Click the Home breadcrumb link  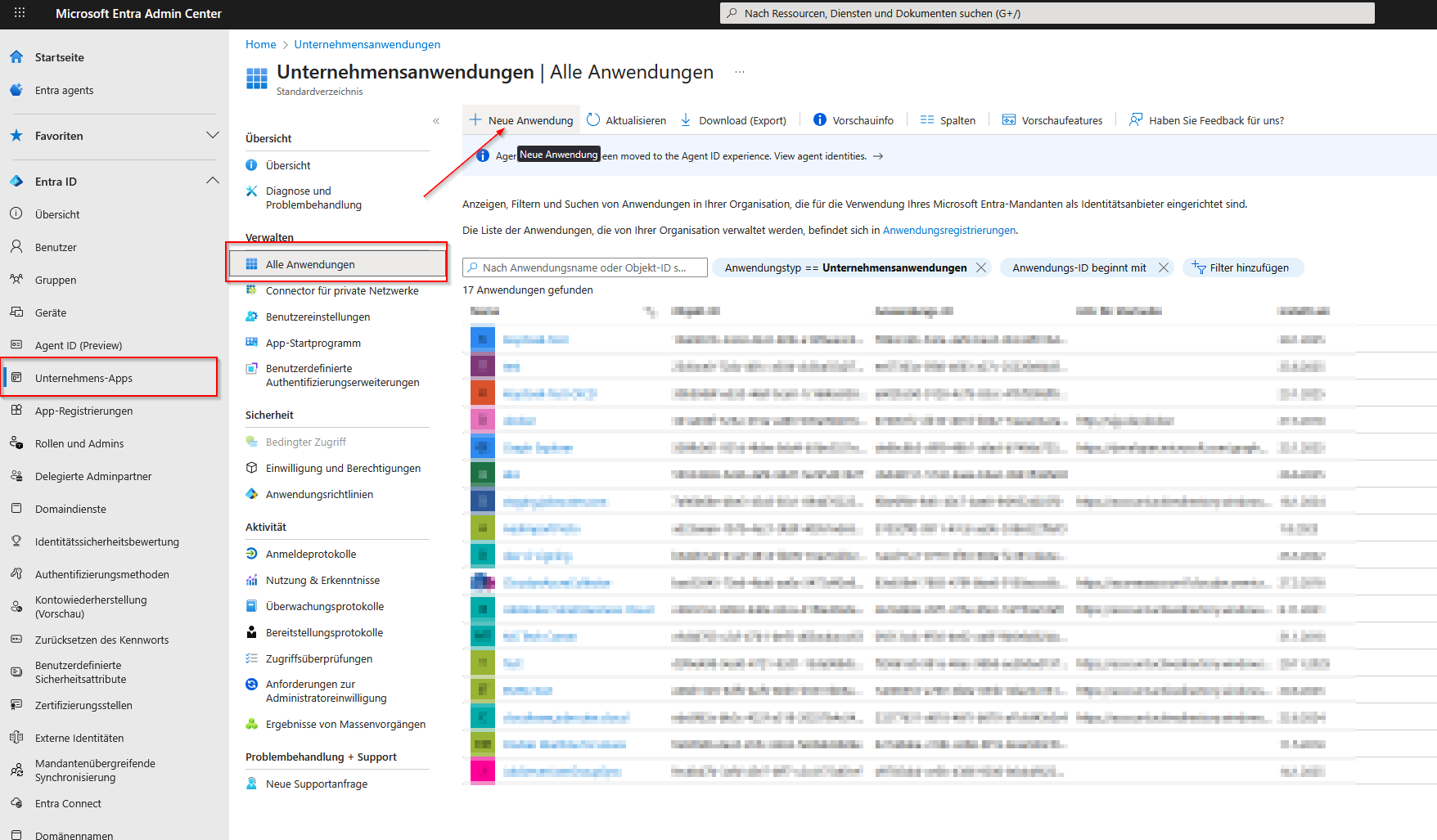[260, 44]
